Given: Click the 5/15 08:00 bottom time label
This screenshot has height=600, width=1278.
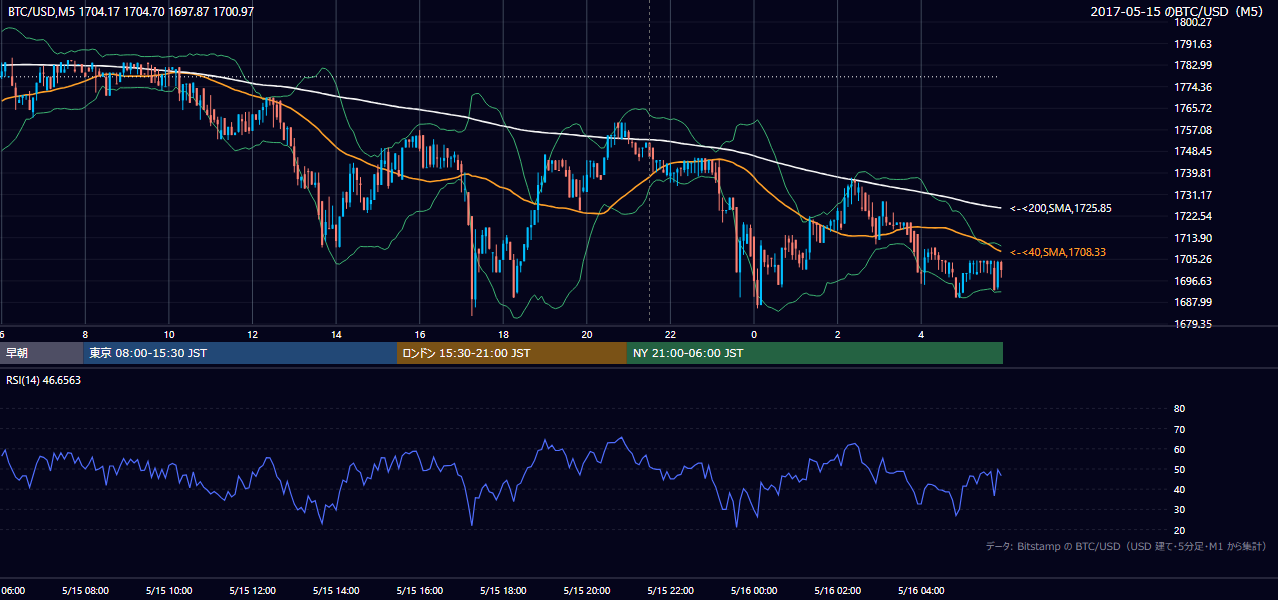Looking at the screenshot, I should [84, 591].
